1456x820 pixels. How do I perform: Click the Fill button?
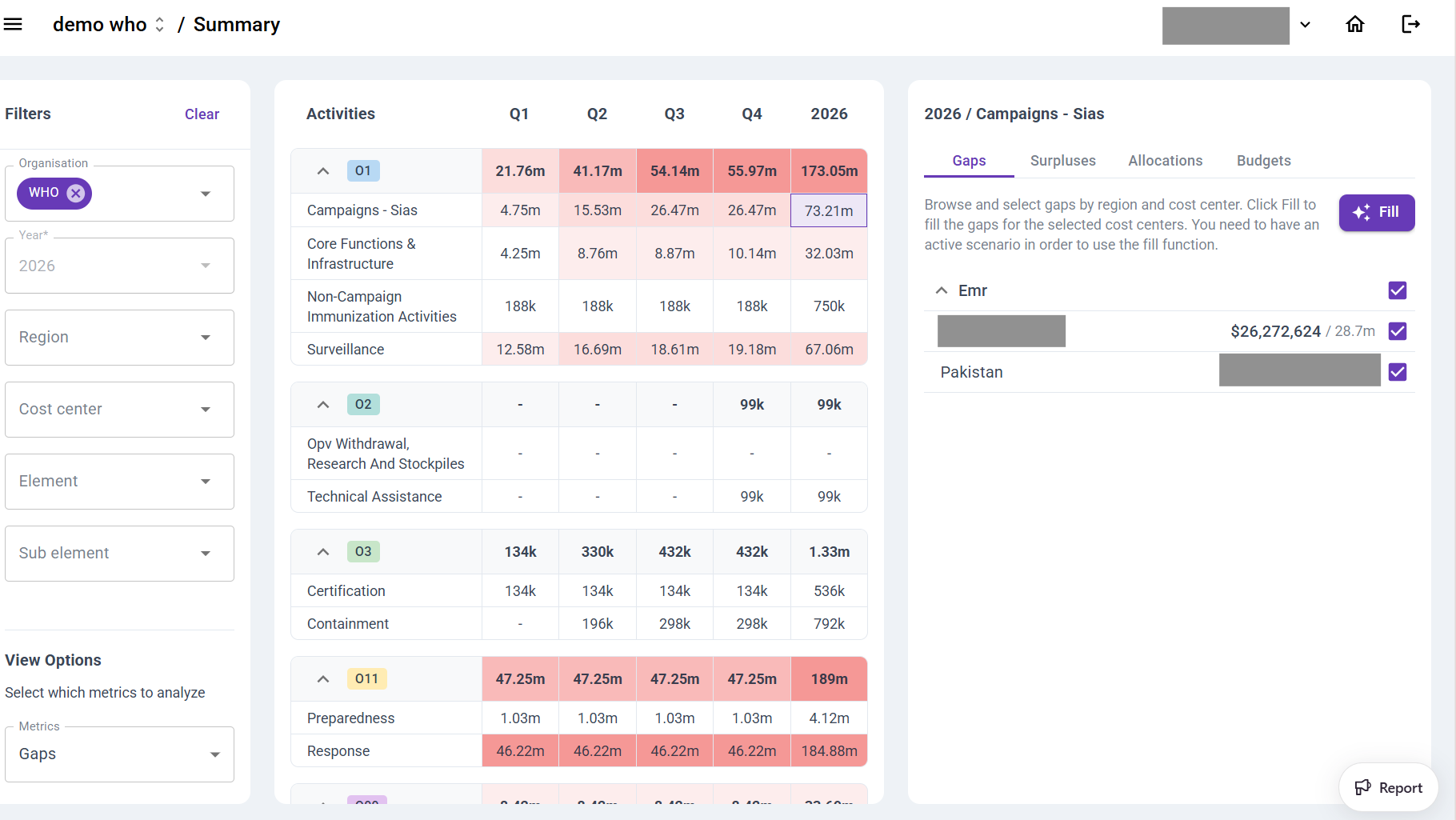1376,213
